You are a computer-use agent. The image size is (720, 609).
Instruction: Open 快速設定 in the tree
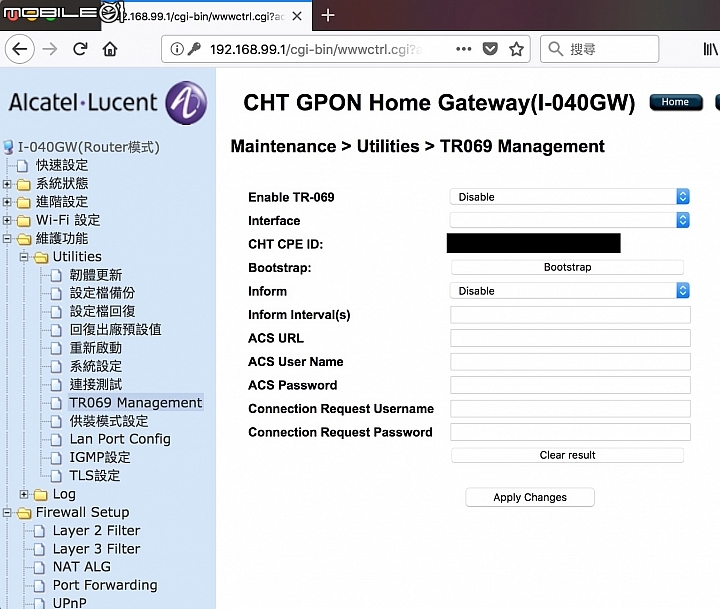(62, 165)
